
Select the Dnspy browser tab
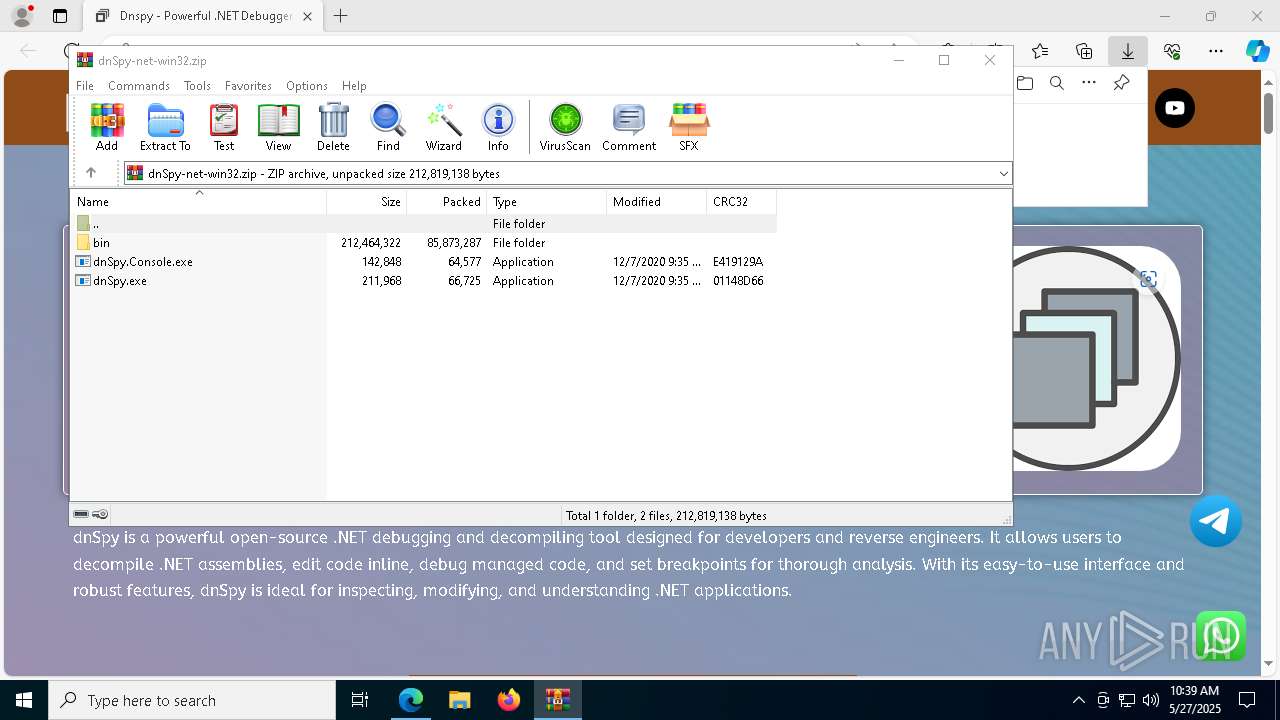point(204,16)
